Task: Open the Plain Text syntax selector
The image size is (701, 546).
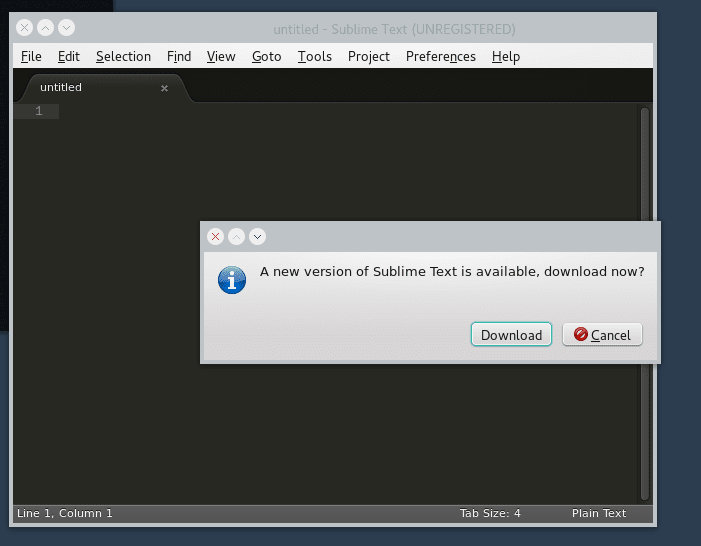Action: click(599, 513)
